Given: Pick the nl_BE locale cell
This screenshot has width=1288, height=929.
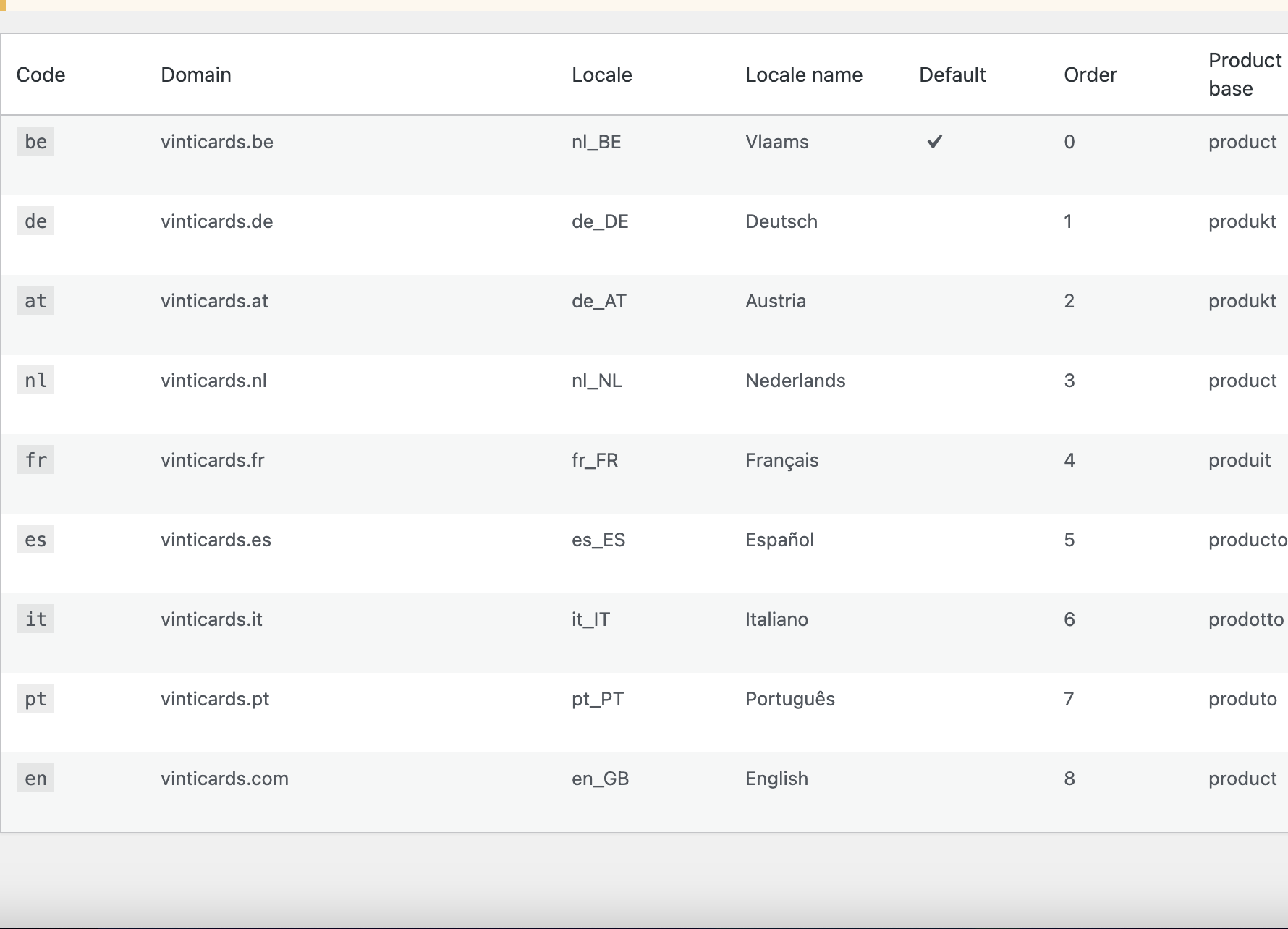Looking at the screenshot, I should point(596,142).
